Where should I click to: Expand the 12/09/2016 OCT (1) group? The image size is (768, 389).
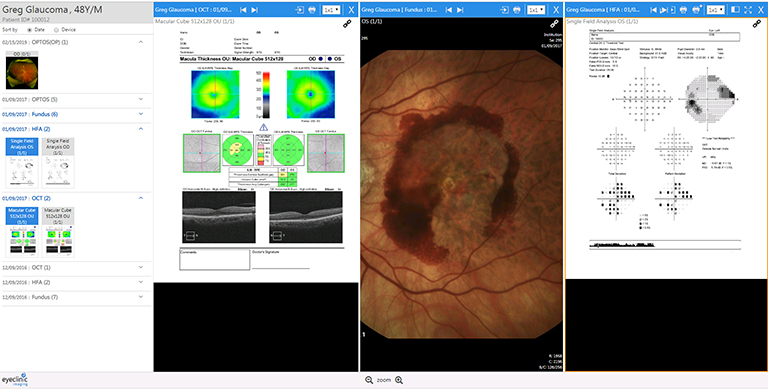pyautogui.click(x=141, y=267)
